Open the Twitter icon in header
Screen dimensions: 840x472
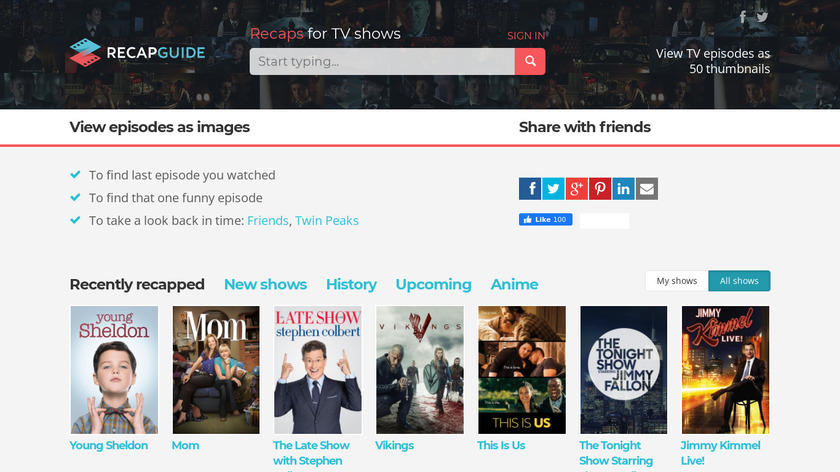tap(762, 17)
